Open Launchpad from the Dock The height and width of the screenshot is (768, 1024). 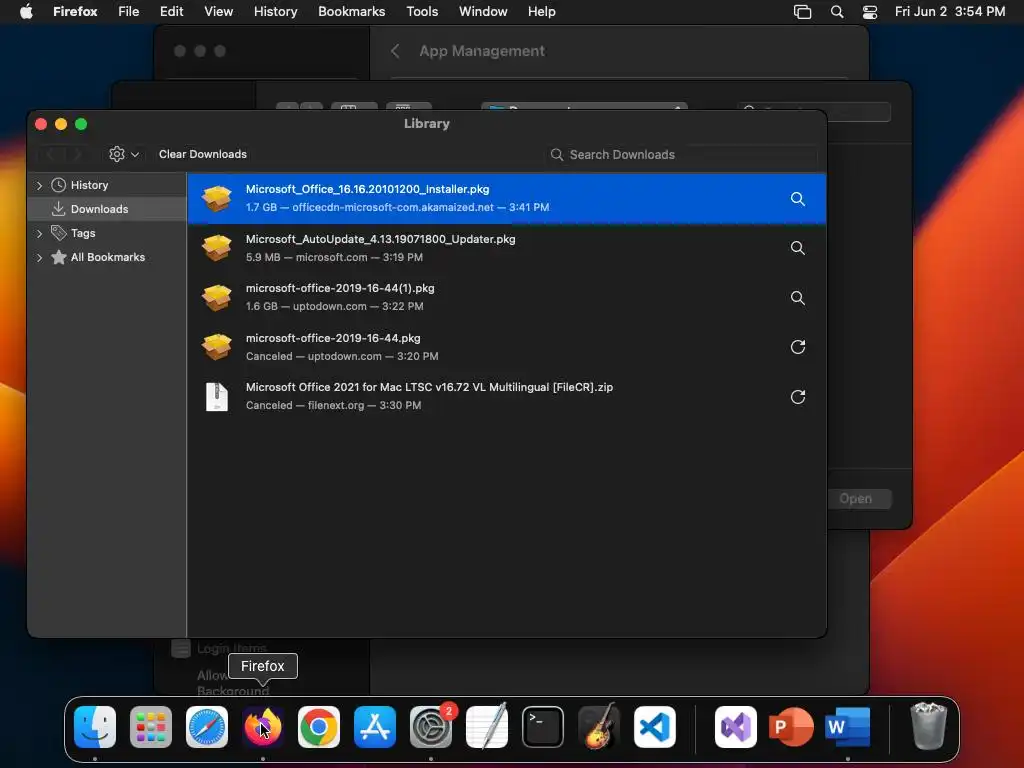(151, 727)
